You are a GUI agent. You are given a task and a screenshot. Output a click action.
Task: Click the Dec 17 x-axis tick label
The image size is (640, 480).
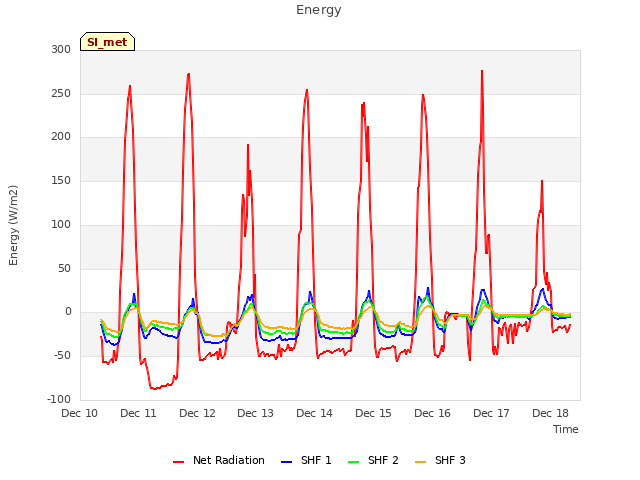[x=491, y=413]
